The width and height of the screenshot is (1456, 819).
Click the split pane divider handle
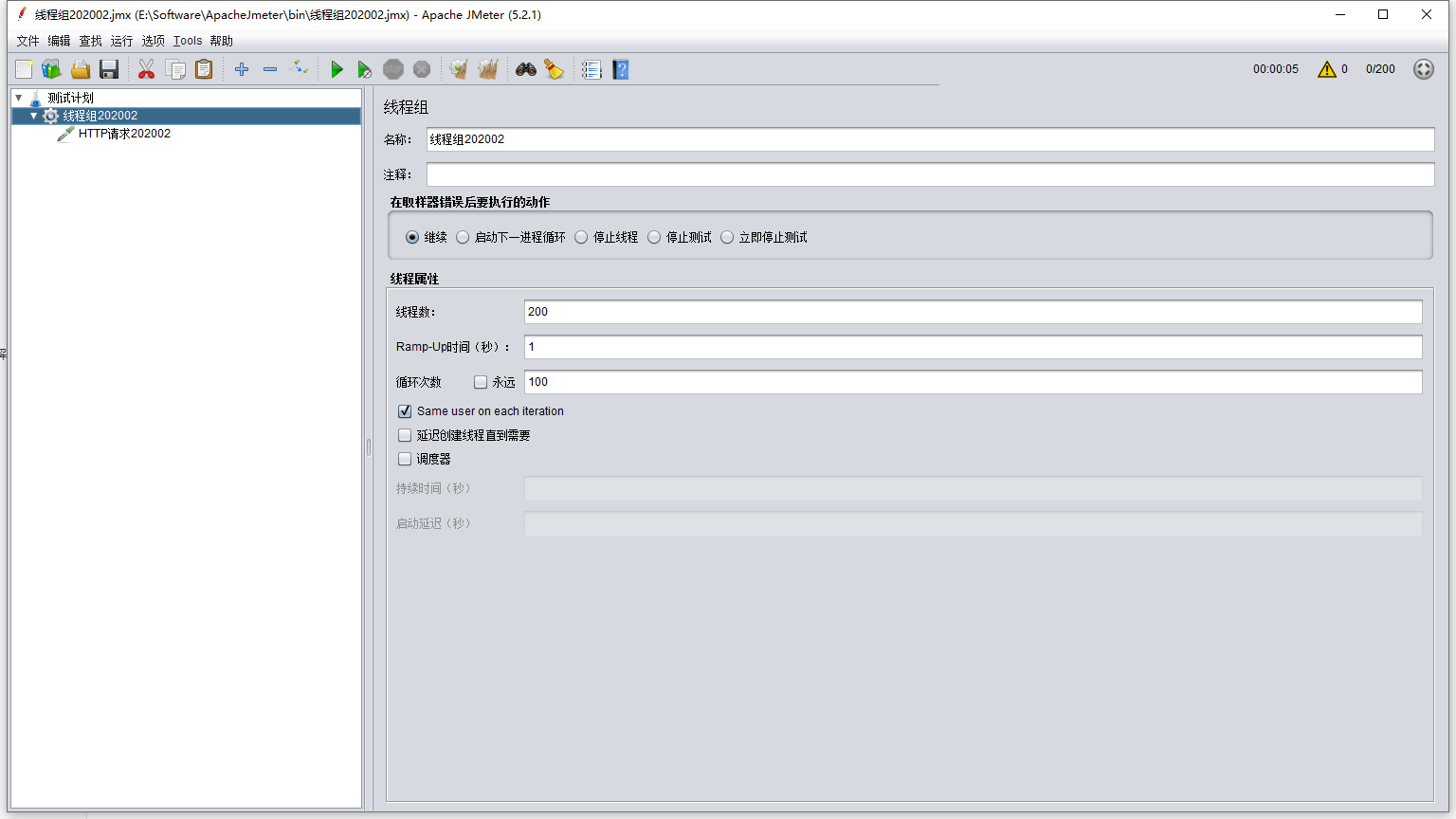click(368, 447)
